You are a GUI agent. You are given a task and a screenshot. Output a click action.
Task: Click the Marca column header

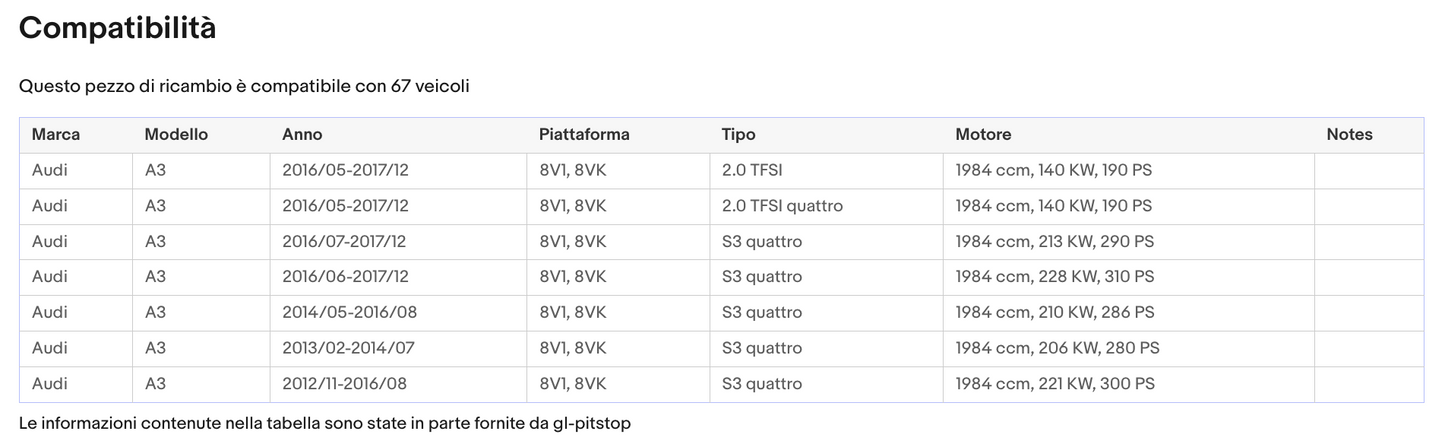click(56, 134)
